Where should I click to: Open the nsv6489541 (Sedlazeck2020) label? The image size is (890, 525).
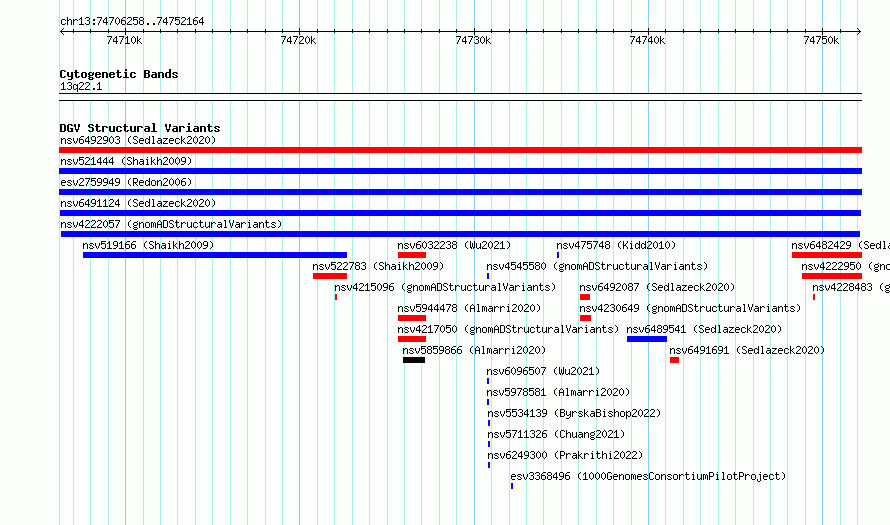tap(704, 329)
